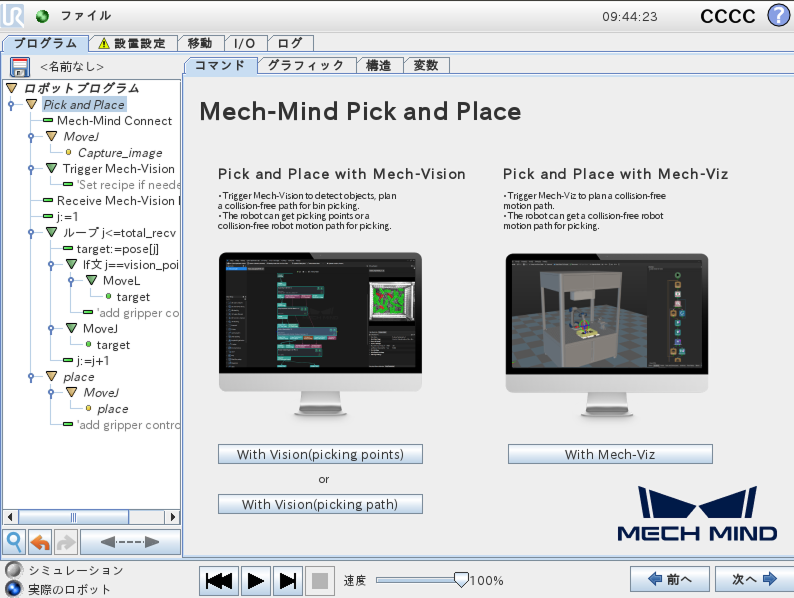The height and width of the screenshot is (598, 794).
Task: Click the UR logo icon
Action: click(12, 15)
